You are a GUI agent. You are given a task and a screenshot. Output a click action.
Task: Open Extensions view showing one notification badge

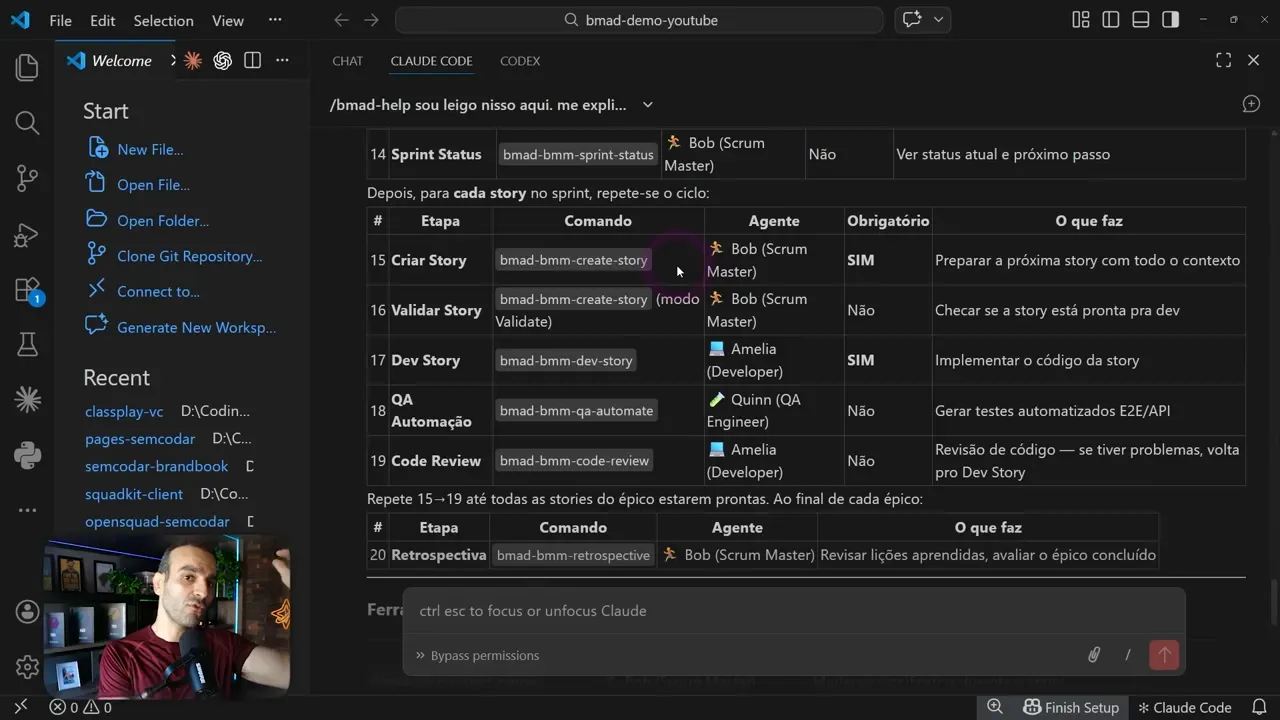(x=27, y=290)
